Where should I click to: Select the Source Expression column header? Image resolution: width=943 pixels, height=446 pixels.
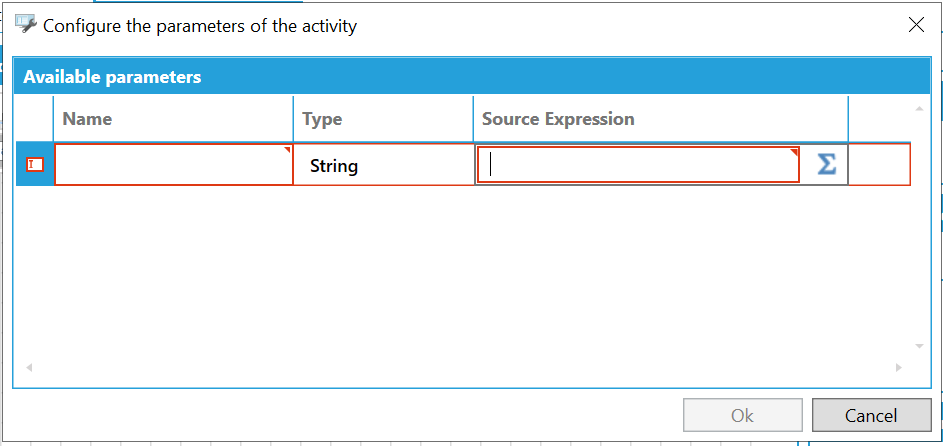[x=660, y=119]
